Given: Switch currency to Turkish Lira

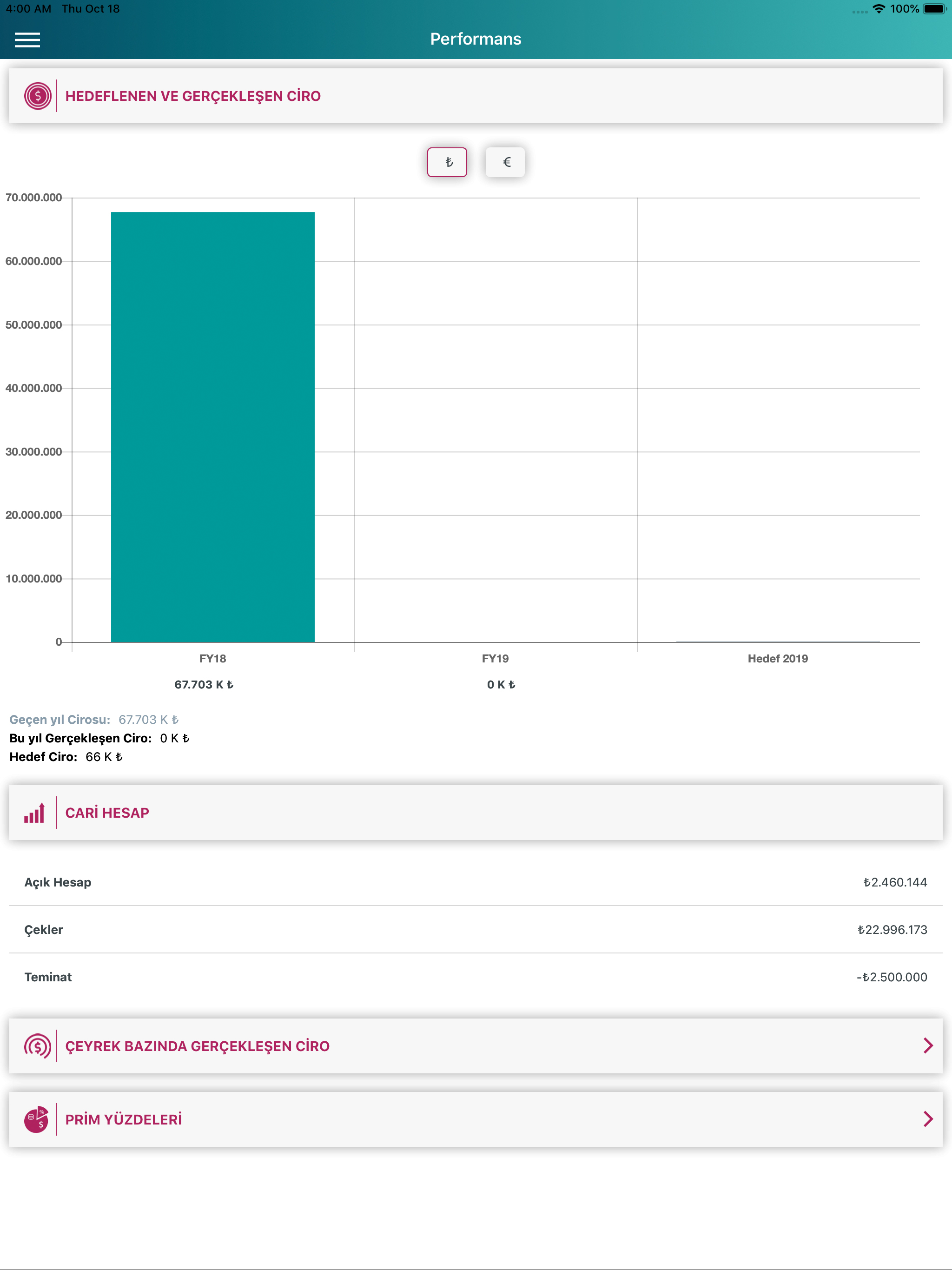Looking at the screenshot, I should click(x=447, y=163).
